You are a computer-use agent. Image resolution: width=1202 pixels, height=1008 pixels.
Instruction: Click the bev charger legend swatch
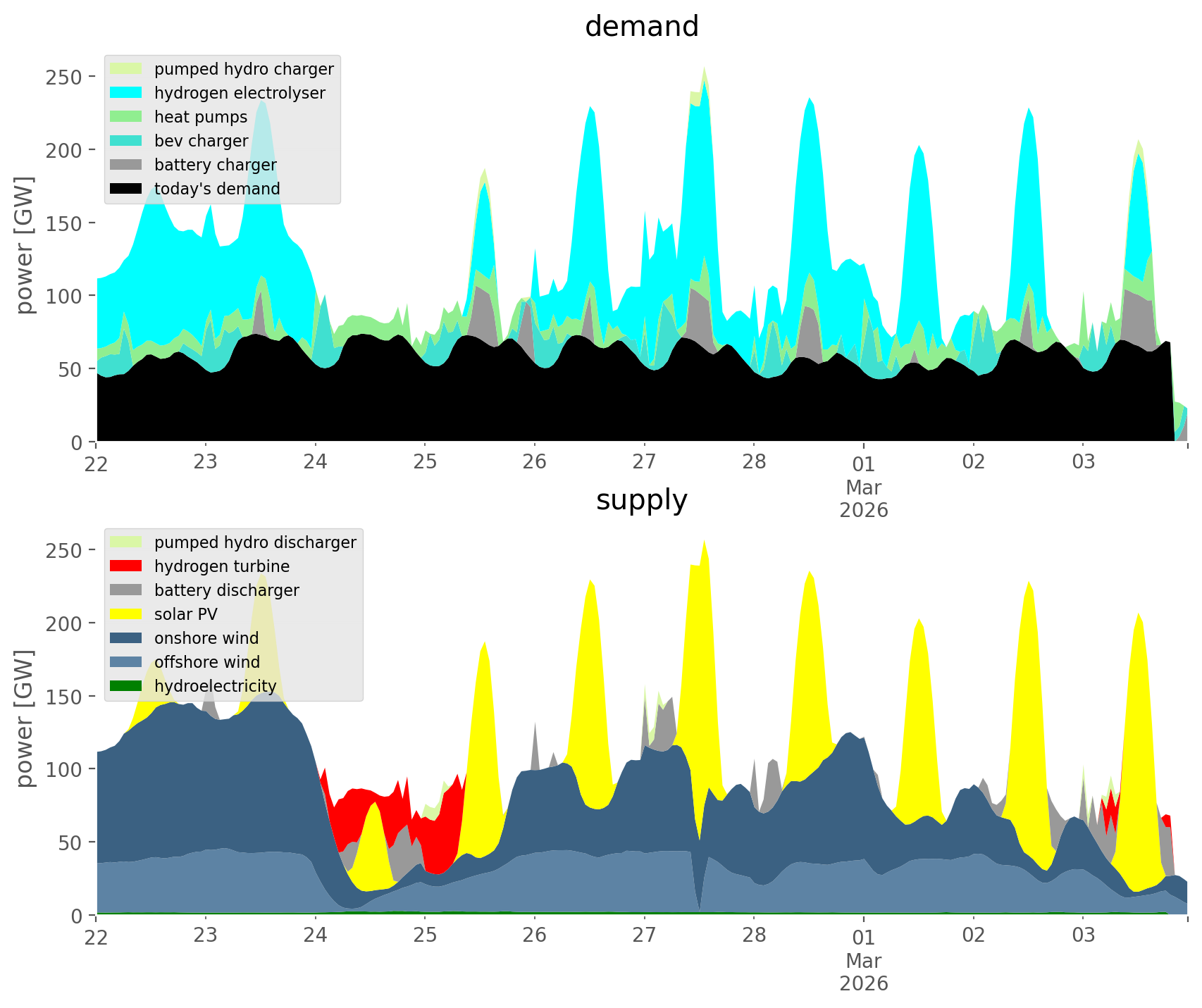click(x=127, y=141)
